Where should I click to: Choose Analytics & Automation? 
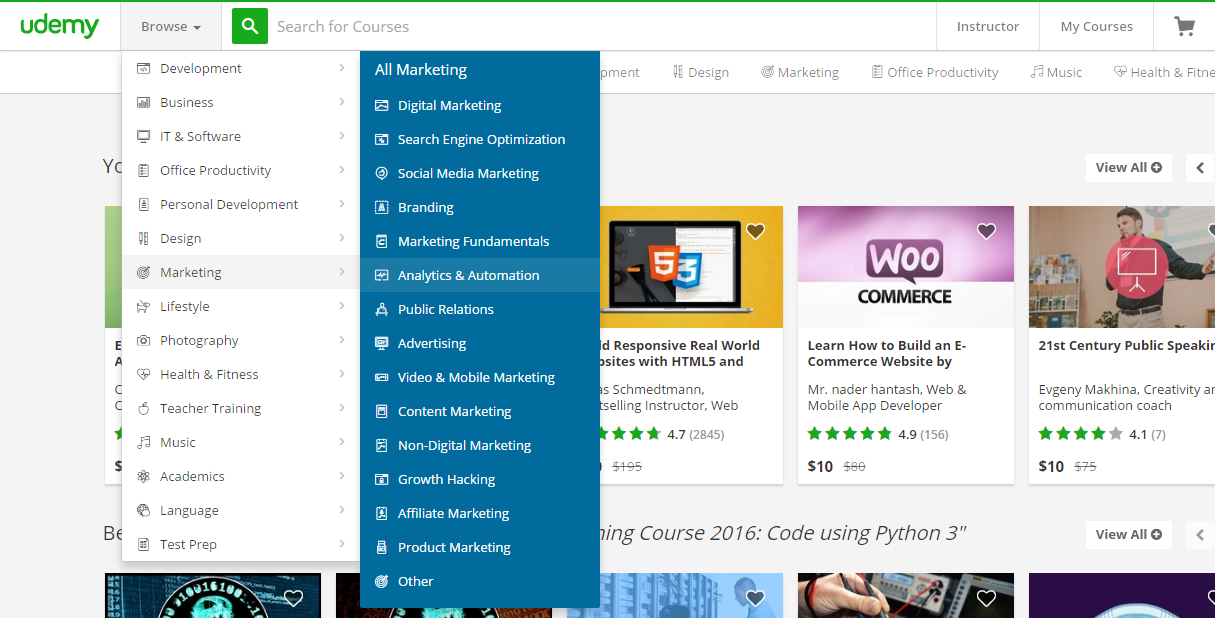pos(480,275)
